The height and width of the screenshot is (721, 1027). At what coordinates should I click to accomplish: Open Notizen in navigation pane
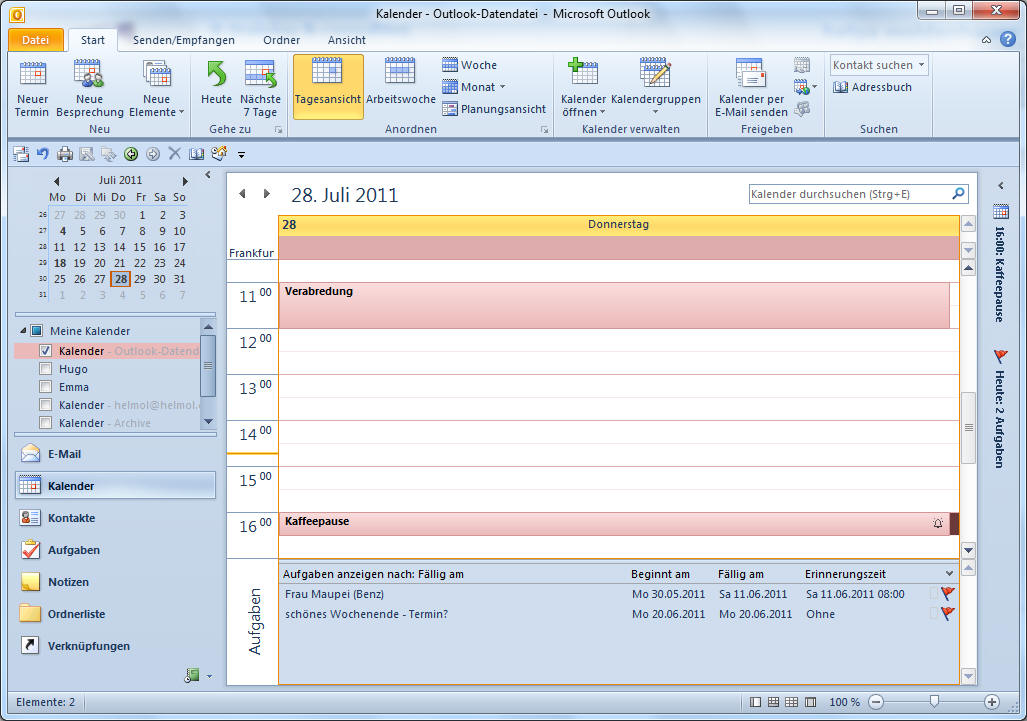[115, 582]
